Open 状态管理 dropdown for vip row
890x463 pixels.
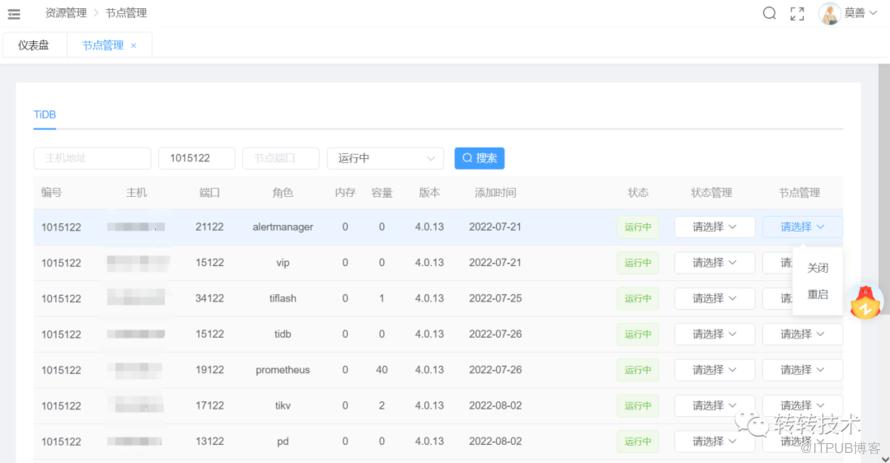point(715,263)
